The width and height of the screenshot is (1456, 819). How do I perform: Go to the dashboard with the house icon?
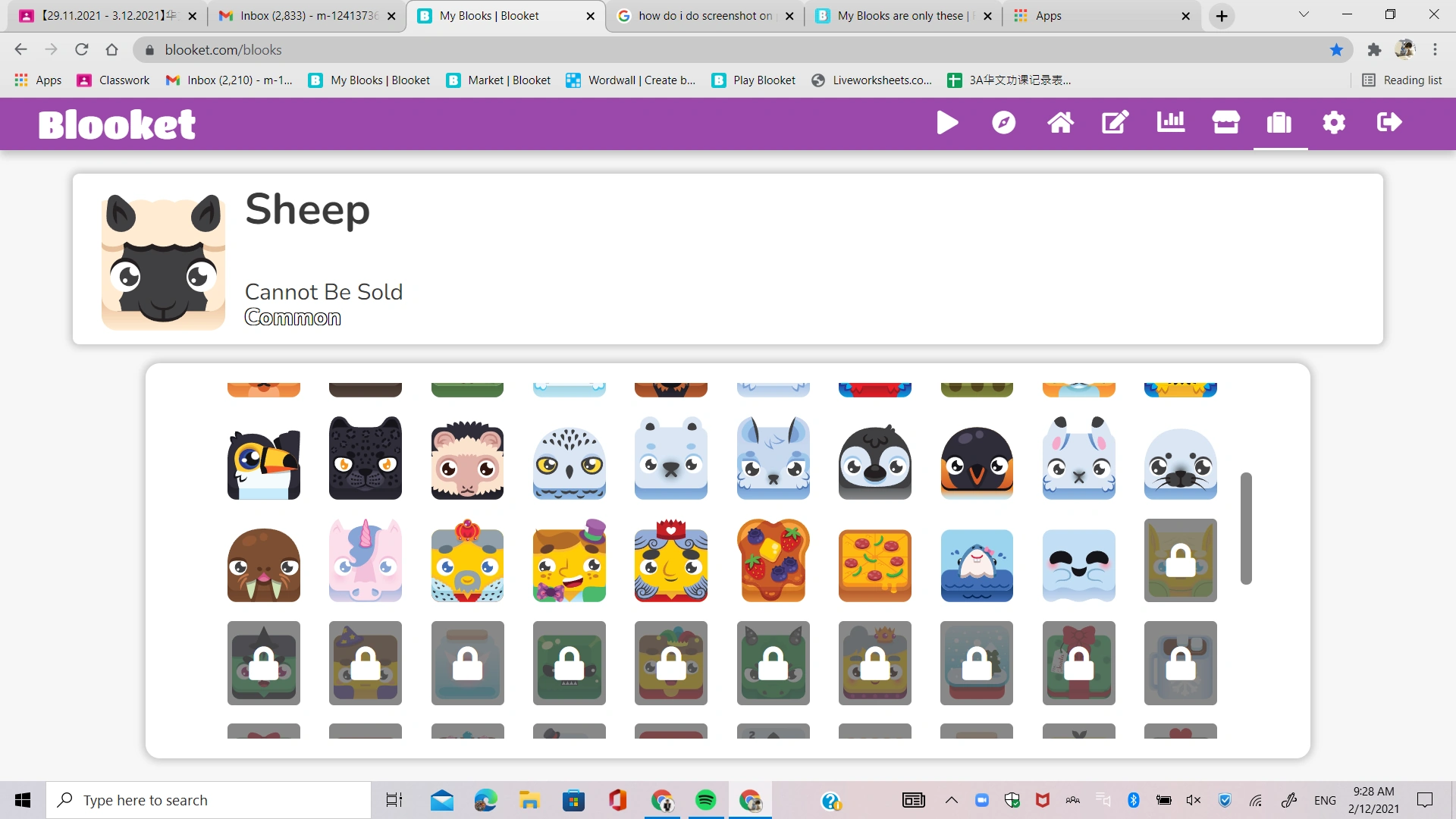(x=1060, y=122)
